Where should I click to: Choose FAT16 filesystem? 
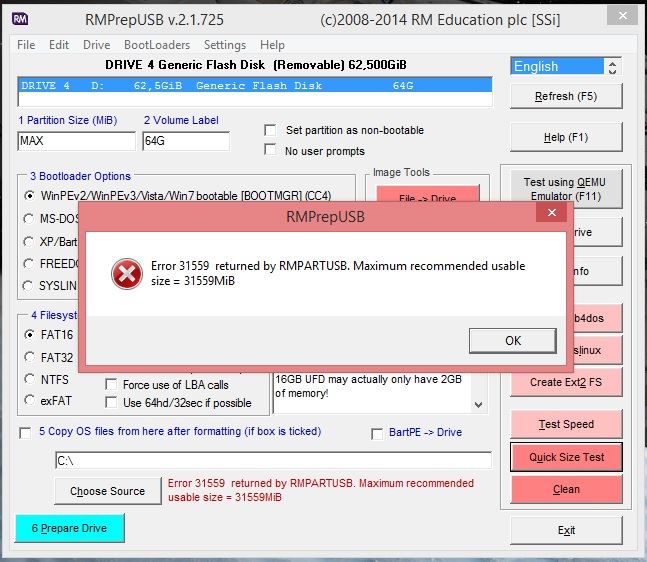[29, 334]
